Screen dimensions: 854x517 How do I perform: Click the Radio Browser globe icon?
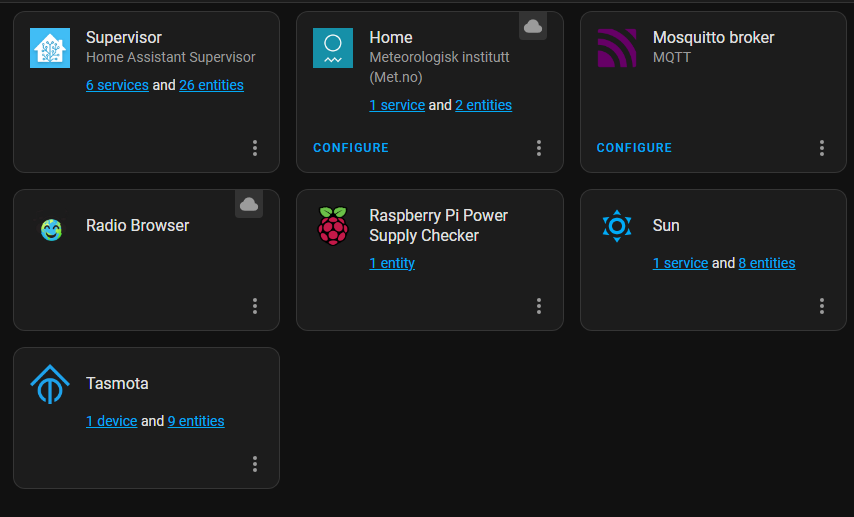point(50,229)
